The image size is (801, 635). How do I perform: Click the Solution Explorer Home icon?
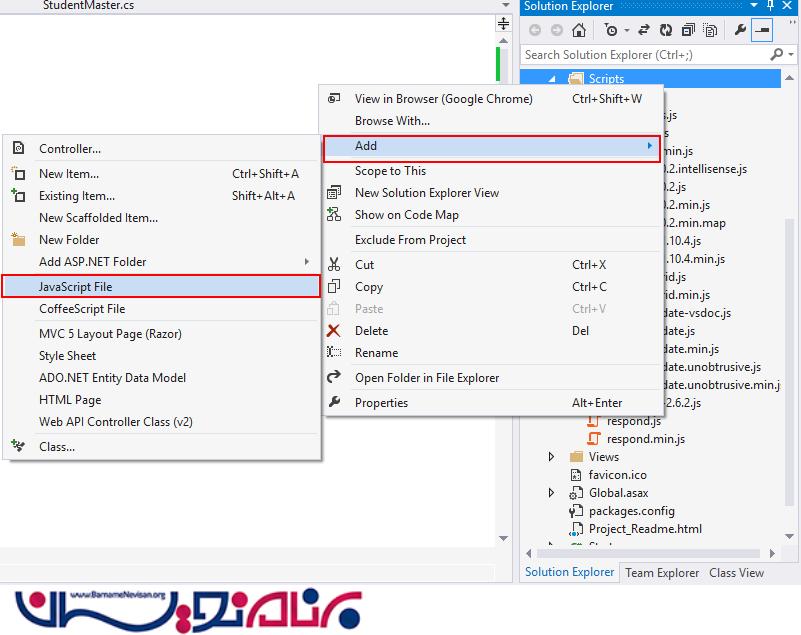tap(578, 30)
